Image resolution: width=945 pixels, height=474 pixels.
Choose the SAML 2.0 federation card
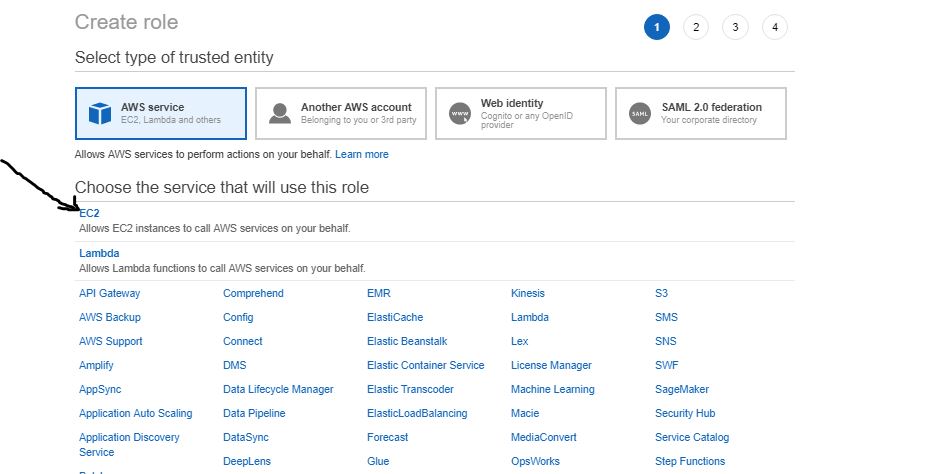[x=701, y=113]
